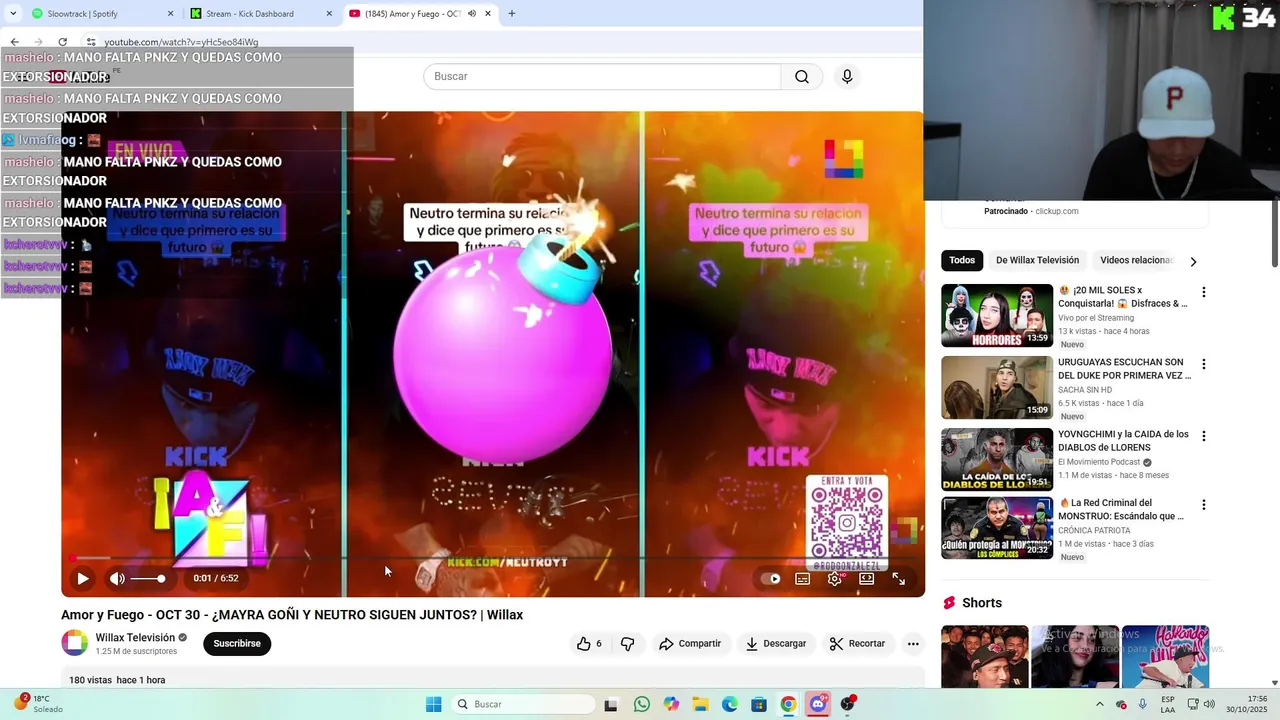
Task: Open Microsoft Edge from the taskbar
Action: pos(730,704)
